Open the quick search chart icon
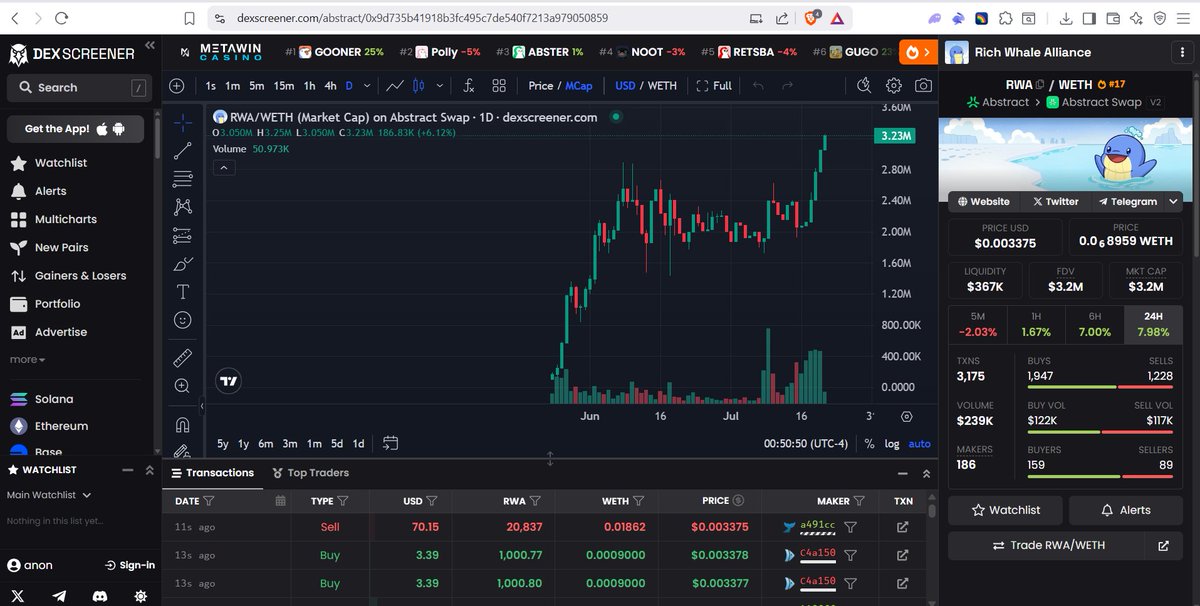The image size is (1200, 606). tap(864, 86)
